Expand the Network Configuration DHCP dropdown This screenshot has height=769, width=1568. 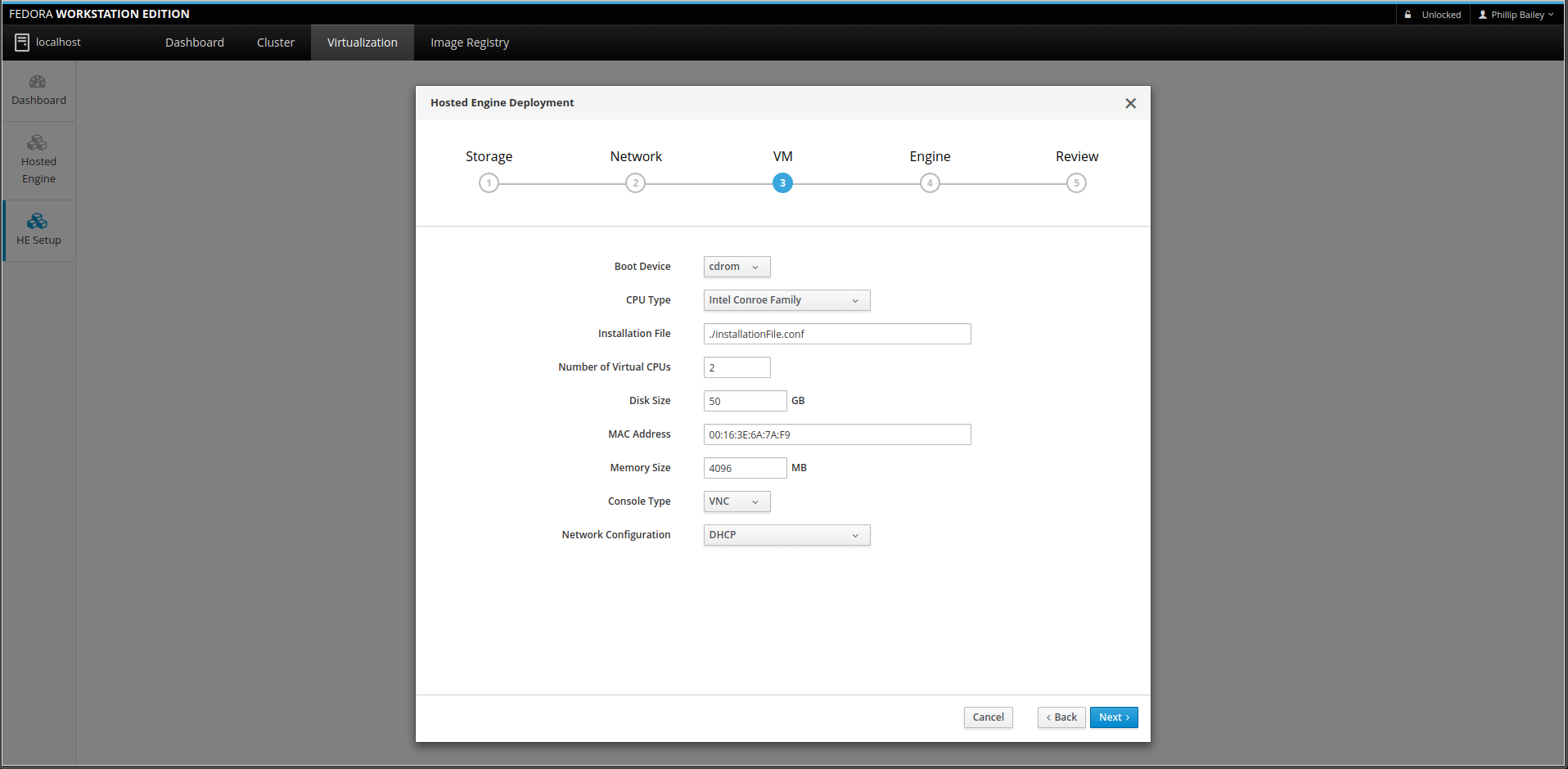786,535
